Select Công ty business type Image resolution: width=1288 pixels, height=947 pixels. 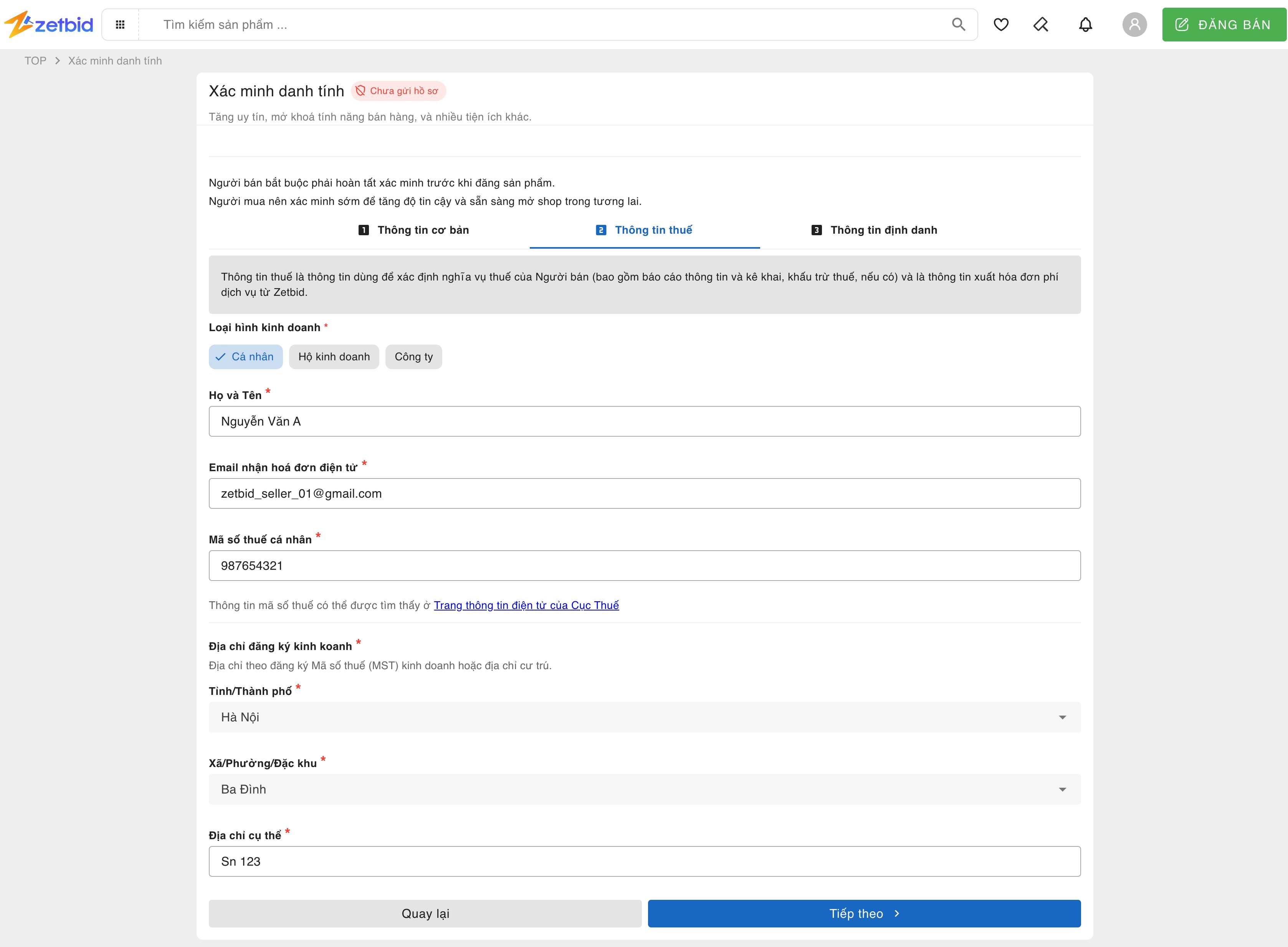413,356
